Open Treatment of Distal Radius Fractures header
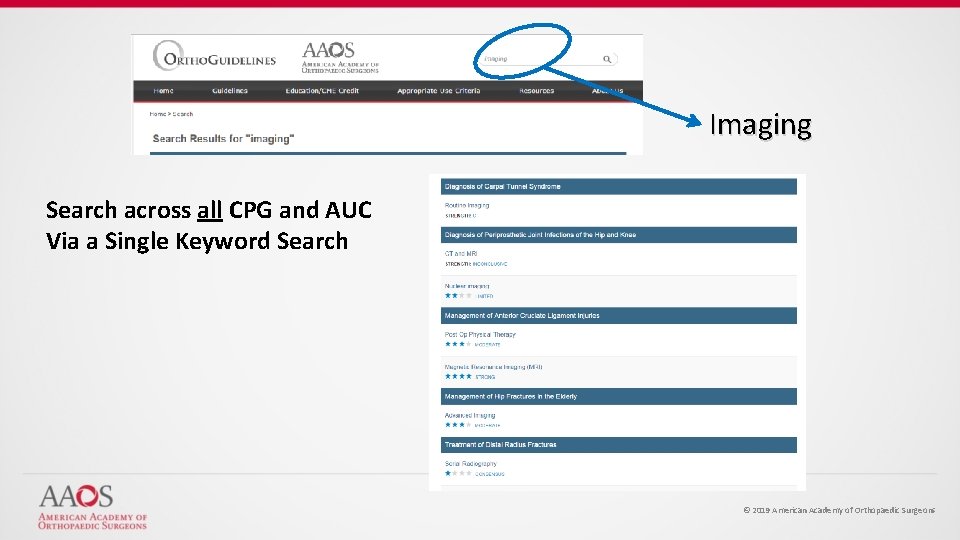Image resolution: width=960 pixels, height=540 pixels. [x=618, y=445]
